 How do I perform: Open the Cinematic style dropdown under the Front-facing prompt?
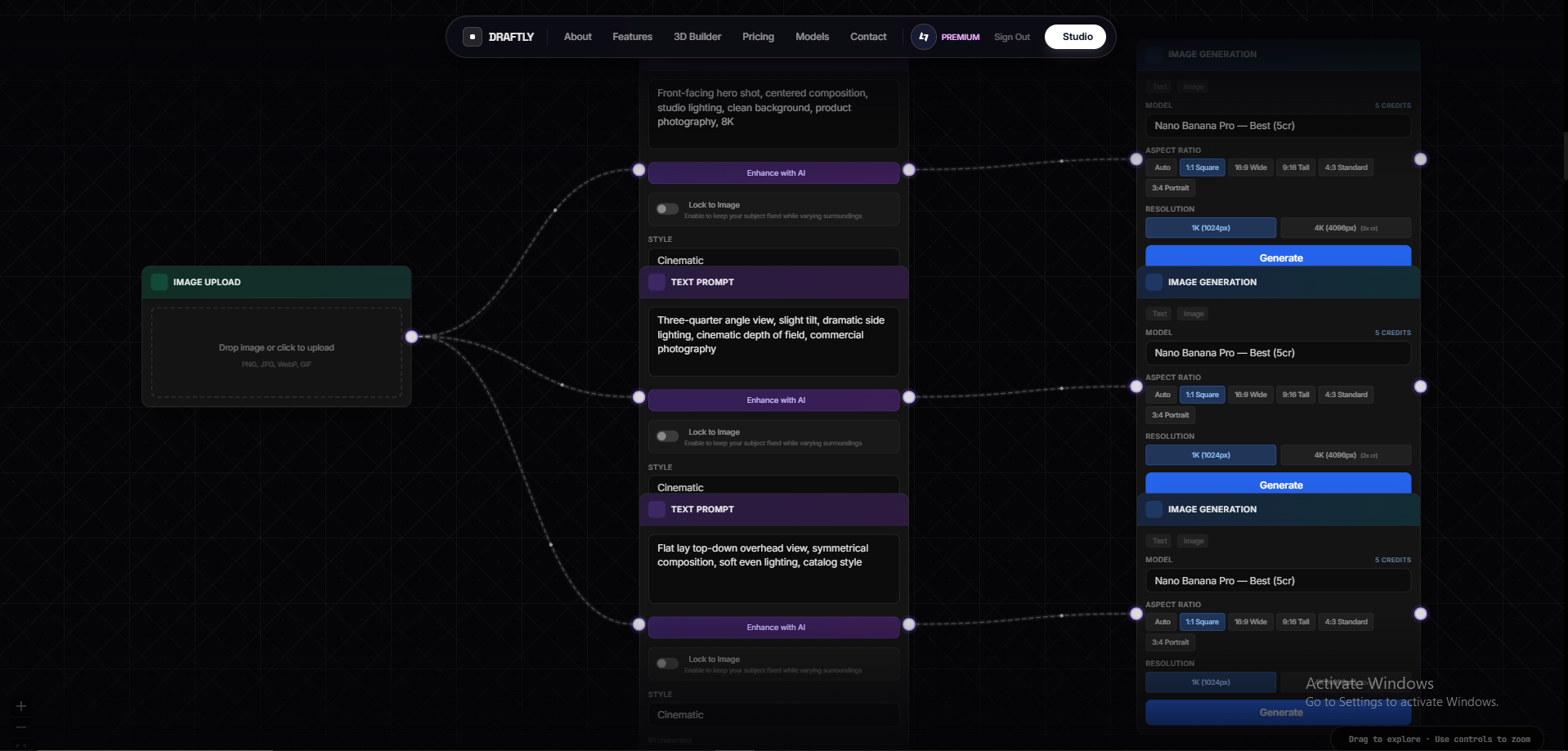(x=773, y=258)
